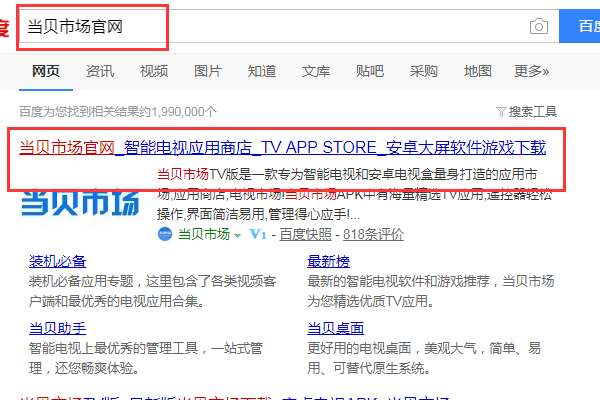600x400 pixels.
Task: Open the 图片 tab
Action: point(208,71)
